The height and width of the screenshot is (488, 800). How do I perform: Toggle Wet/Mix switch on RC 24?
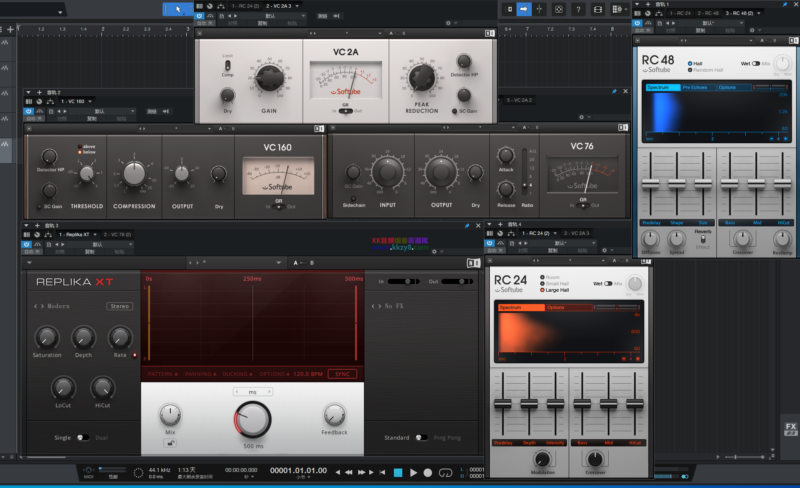point(608,283)
